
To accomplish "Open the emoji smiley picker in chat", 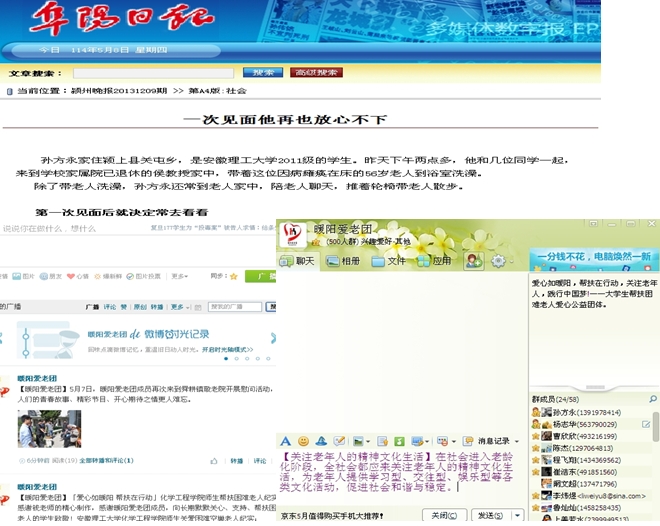I will coord(303,441).
